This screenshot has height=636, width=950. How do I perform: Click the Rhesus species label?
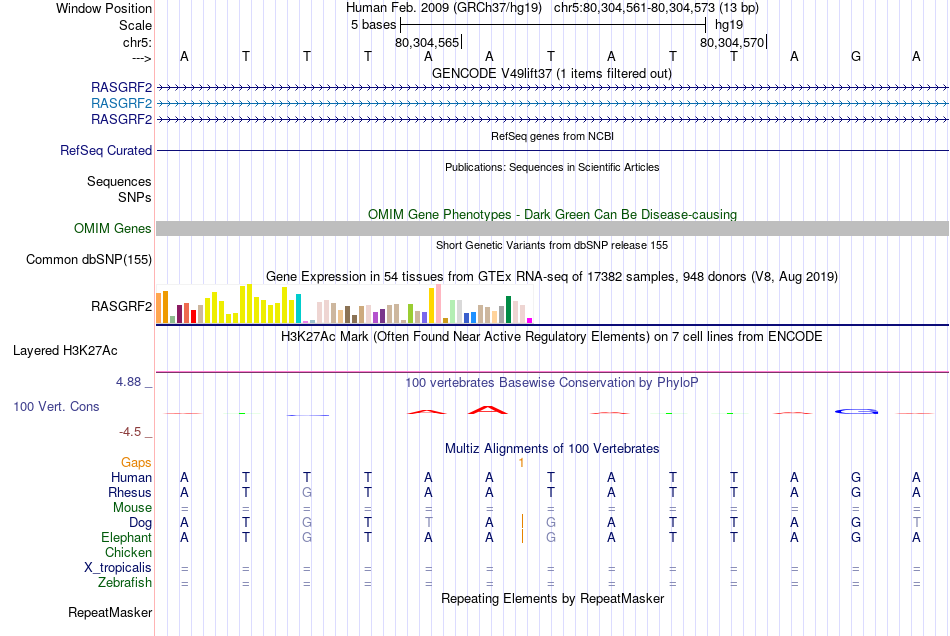(x=130, y=492)
